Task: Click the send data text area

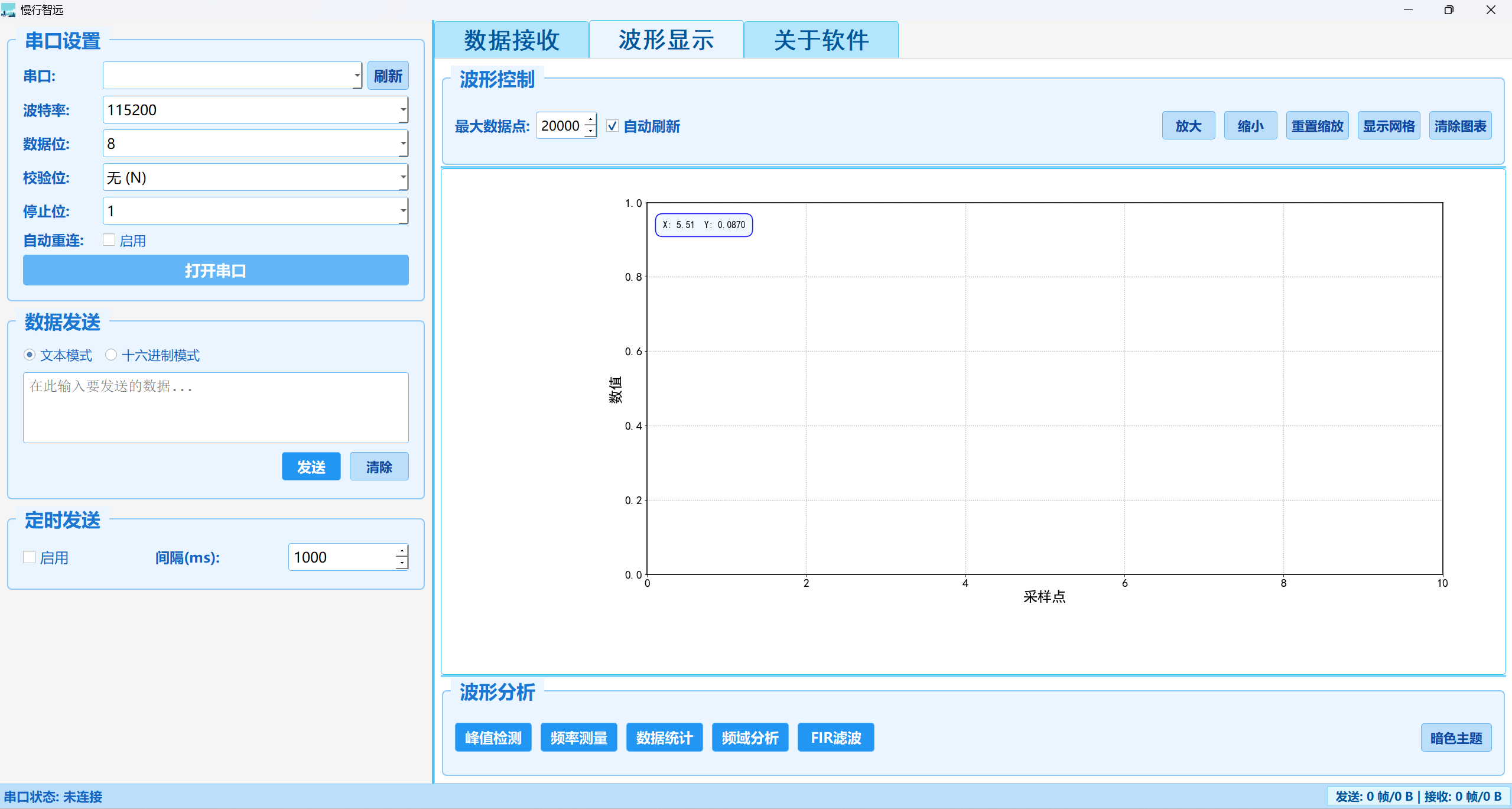Action: (216, 408)
